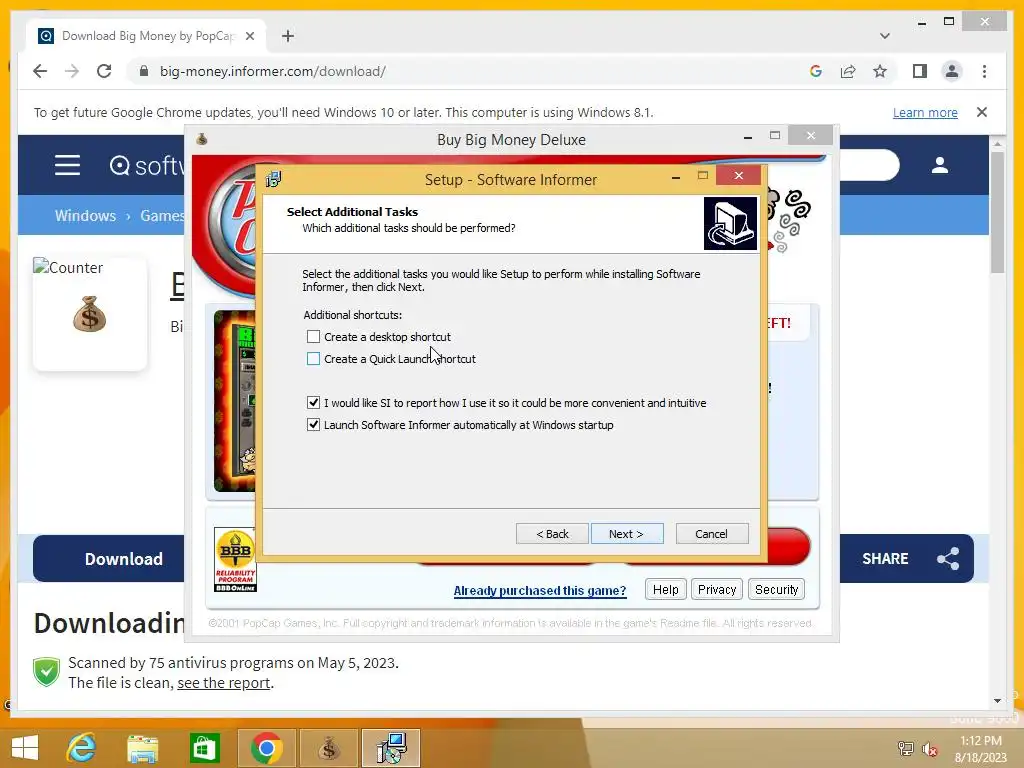
Task: Share this page via address bar icon
Action: point(848,71)
